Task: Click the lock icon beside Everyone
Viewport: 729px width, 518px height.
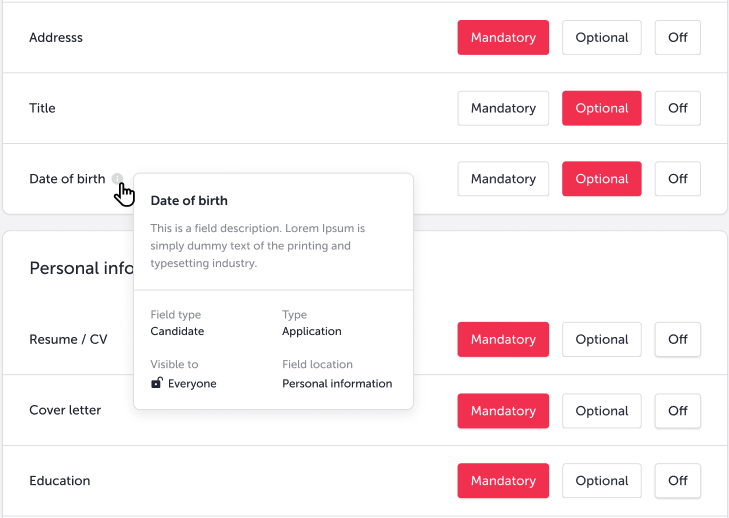Action: (156, 383)
